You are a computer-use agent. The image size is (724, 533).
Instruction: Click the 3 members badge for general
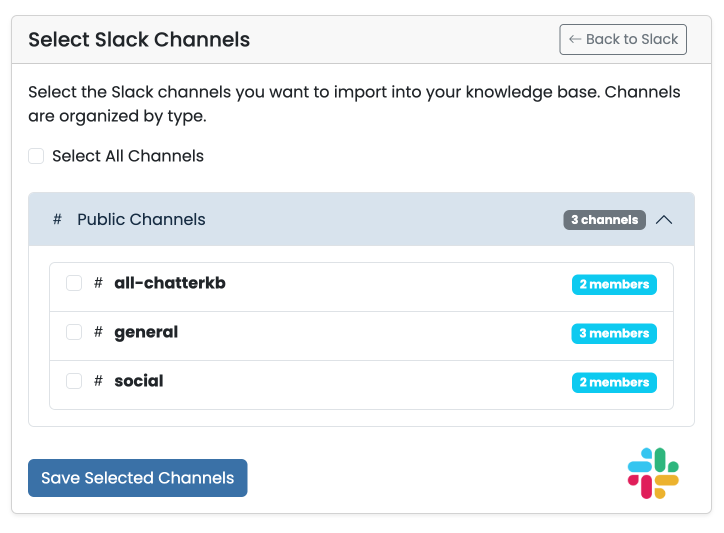(614, 333)
